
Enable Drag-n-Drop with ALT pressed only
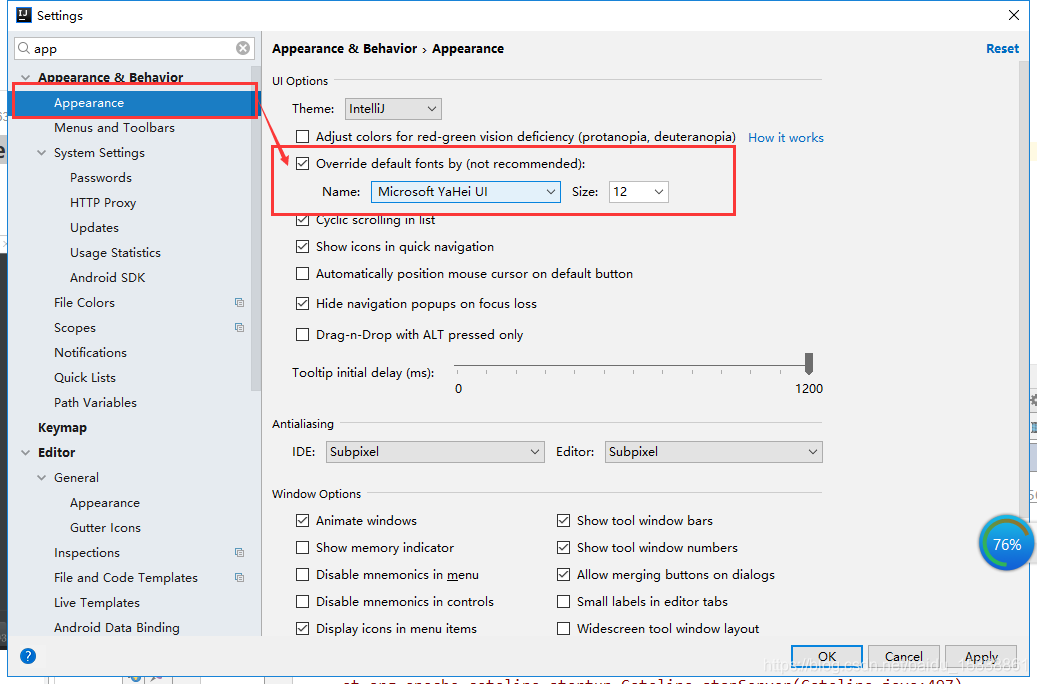pos(302,335)
